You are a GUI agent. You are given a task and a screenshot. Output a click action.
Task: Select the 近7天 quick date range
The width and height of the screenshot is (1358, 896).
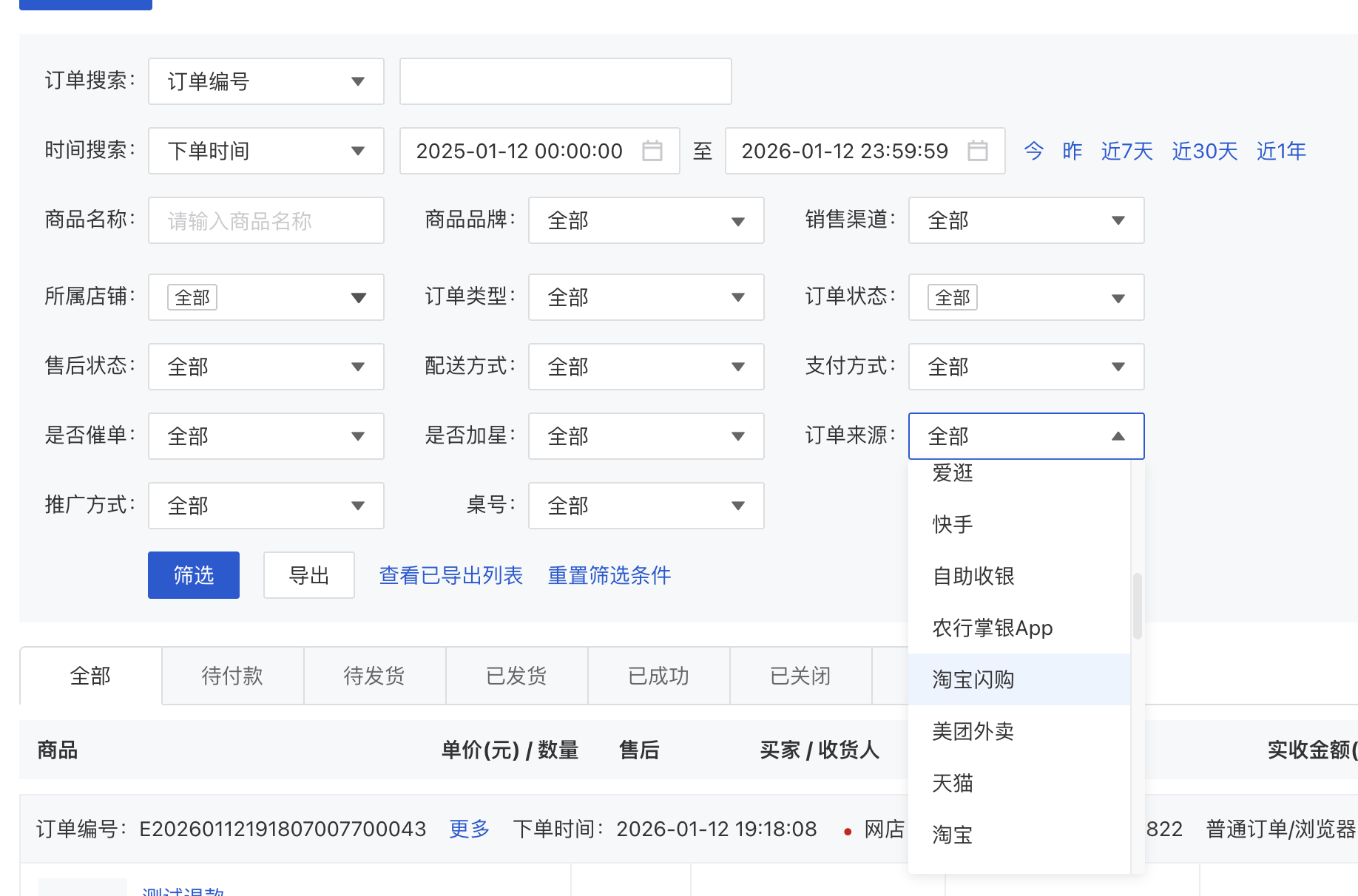1126,151
